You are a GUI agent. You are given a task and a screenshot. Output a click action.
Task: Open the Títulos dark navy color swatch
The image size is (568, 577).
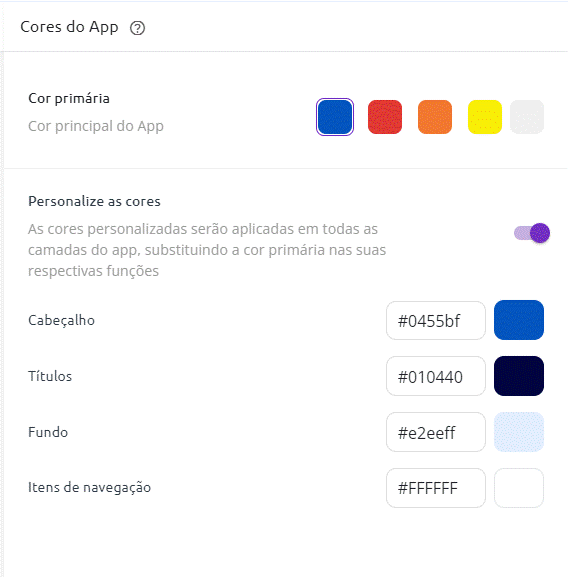519,376
